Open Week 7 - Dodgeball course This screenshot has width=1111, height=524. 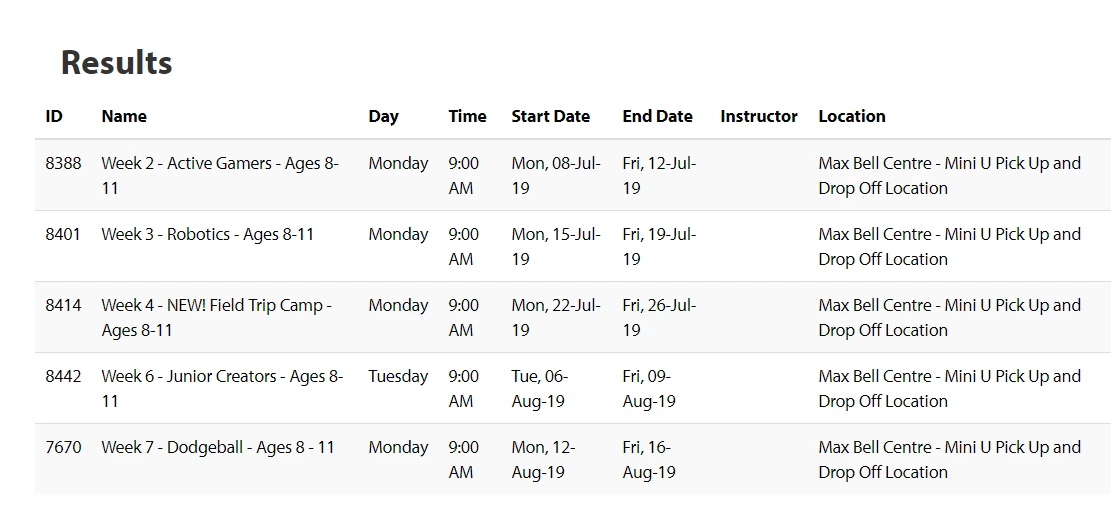(x=218, y=447)
